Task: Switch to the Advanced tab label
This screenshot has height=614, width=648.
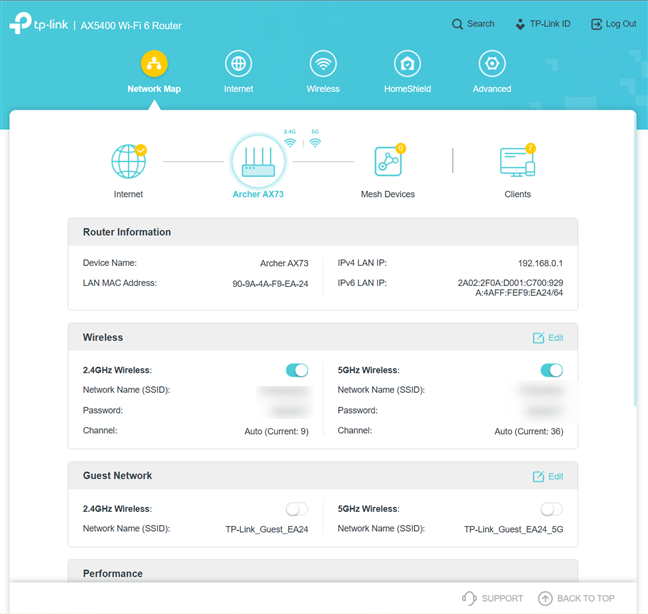Action: 492,89
